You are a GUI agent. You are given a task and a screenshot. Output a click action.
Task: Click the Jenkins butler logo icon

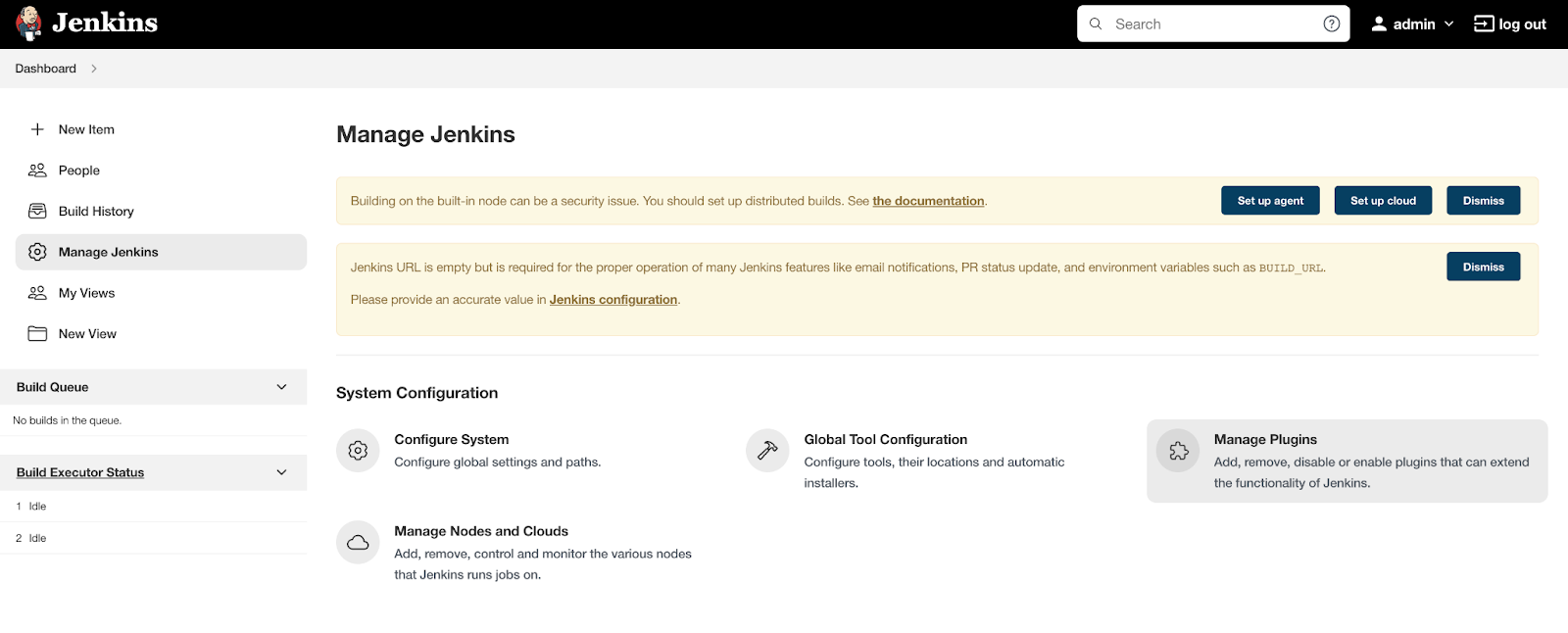29,24
